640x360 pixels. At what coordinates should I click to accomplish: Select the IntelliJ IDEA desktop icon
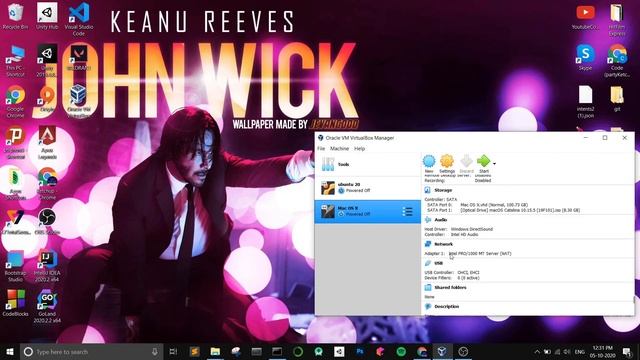[47, 266]
